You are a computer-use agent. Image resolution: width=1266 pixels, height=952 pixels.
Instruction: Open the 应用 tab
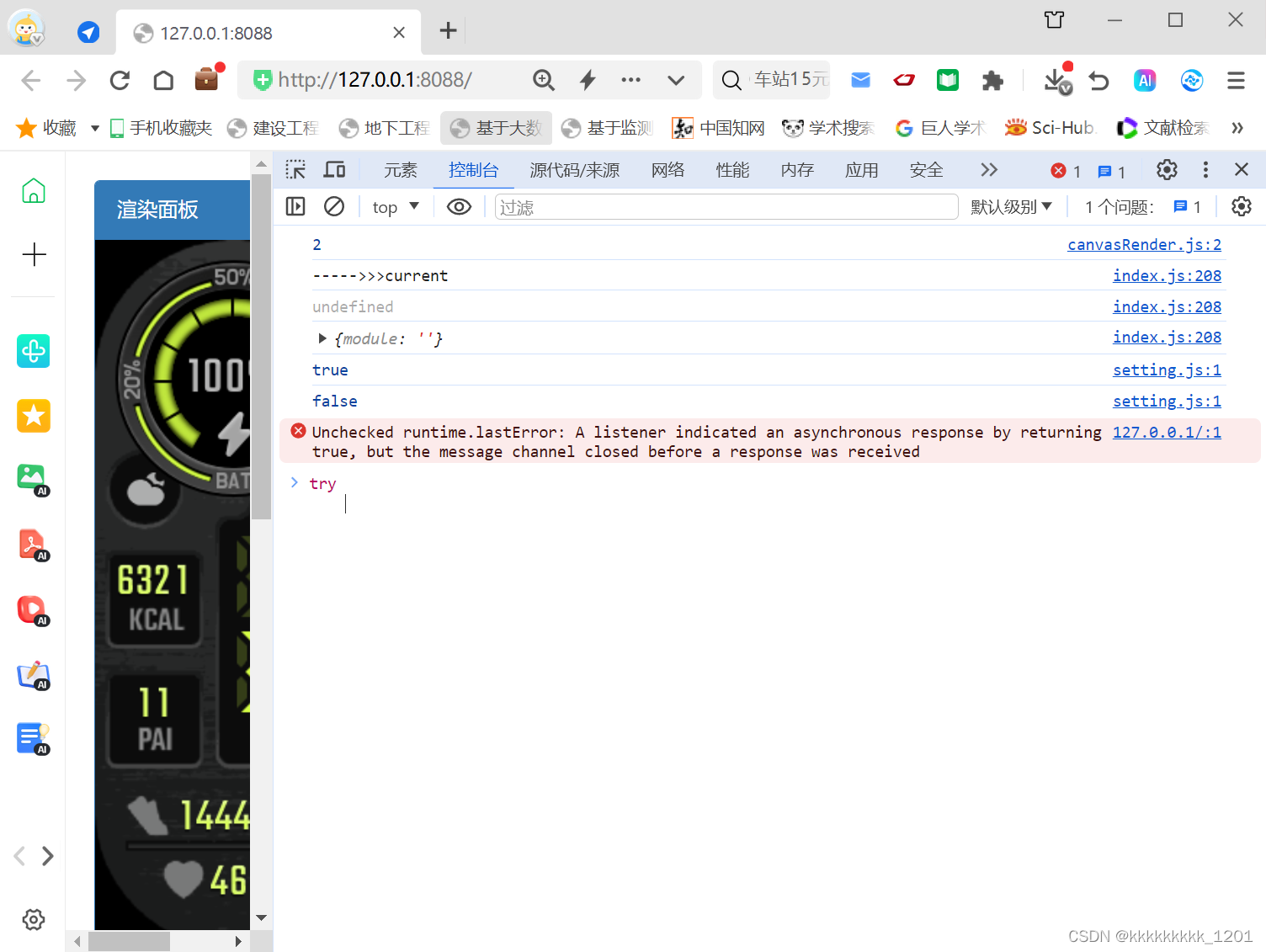(x=862, y=170)
